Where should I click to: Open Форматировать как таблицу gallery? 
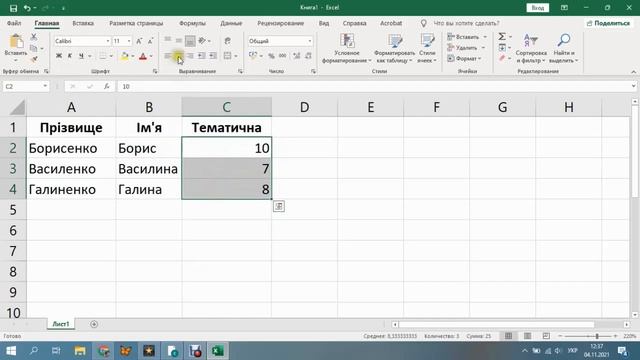pos(394,49)
